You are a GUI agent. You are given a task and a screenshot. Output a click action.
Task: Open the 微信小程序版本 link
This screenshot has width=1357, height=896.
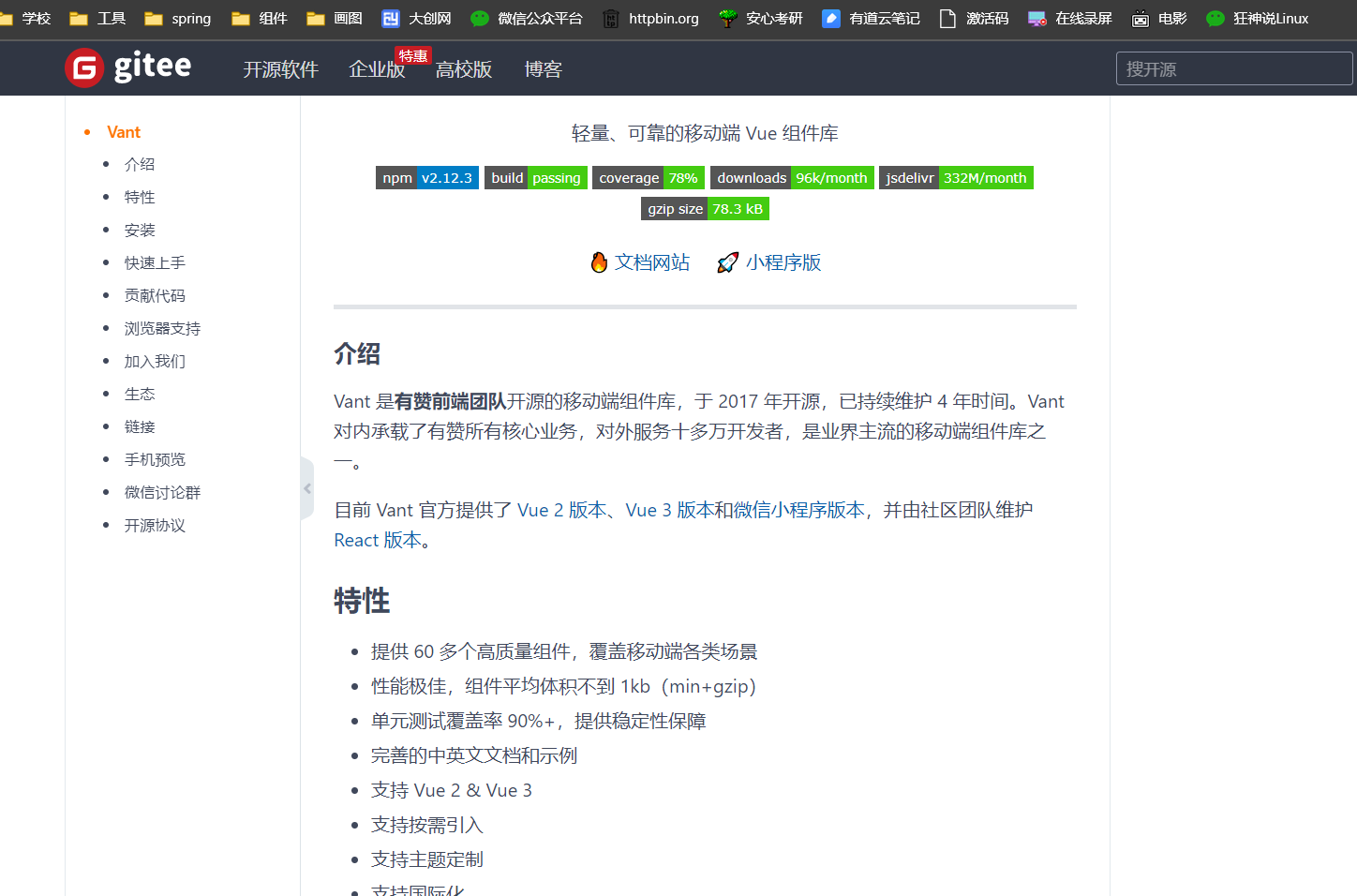point(798,510)
